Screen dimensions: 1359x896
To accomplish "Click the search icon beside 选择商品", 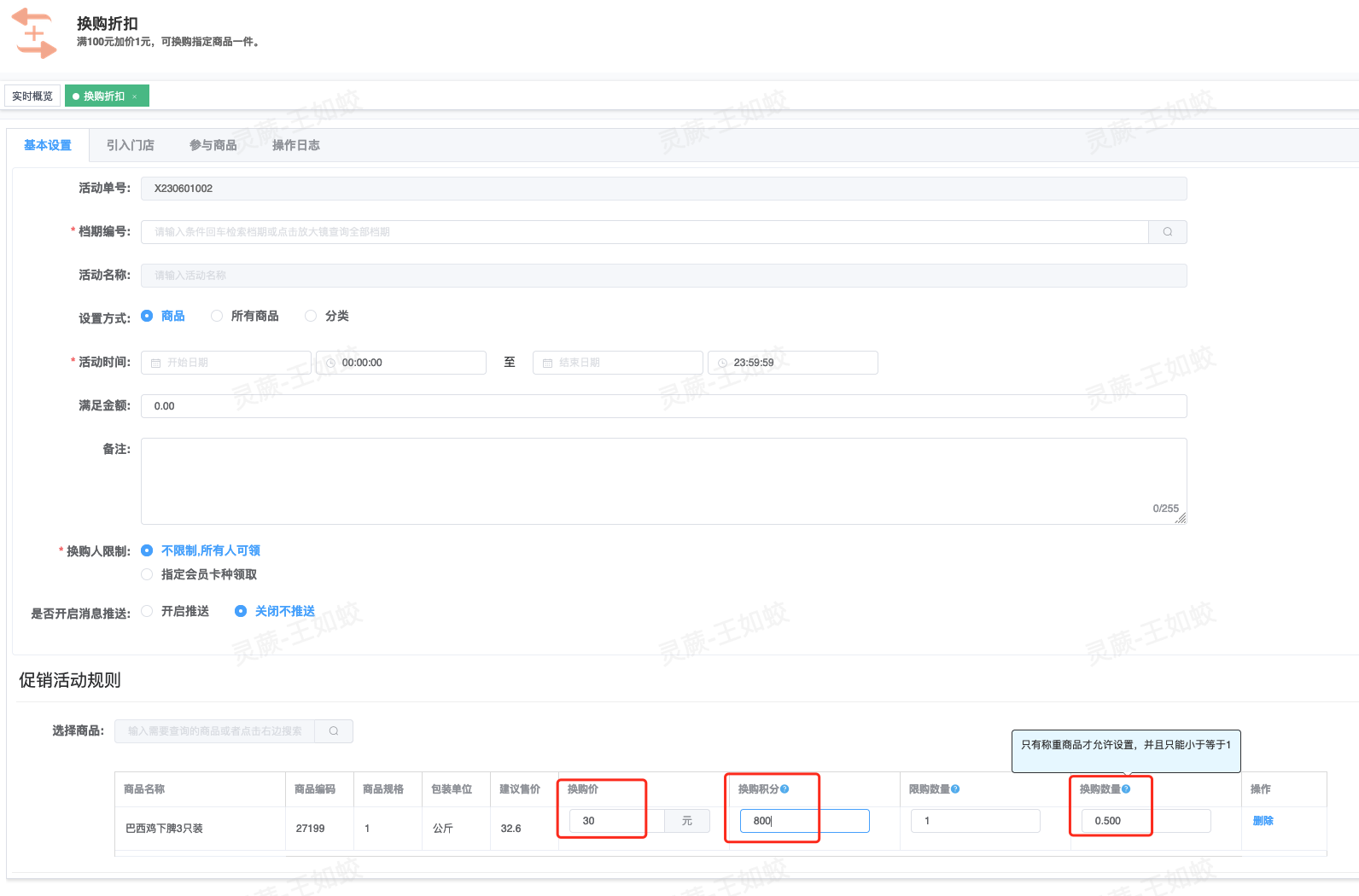I will coord(334,731).
